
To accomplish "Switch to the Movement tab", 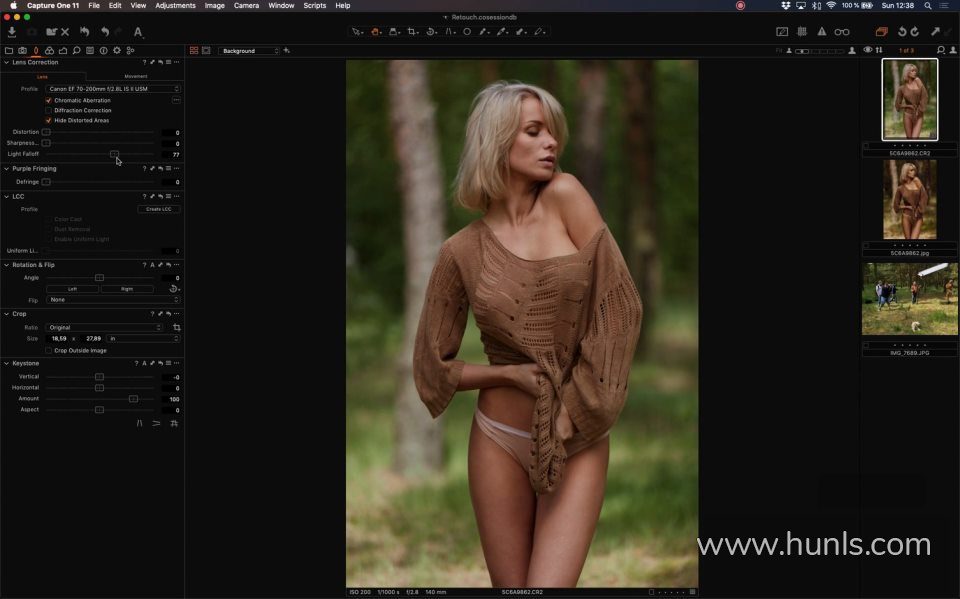I will tap(136, 76).
